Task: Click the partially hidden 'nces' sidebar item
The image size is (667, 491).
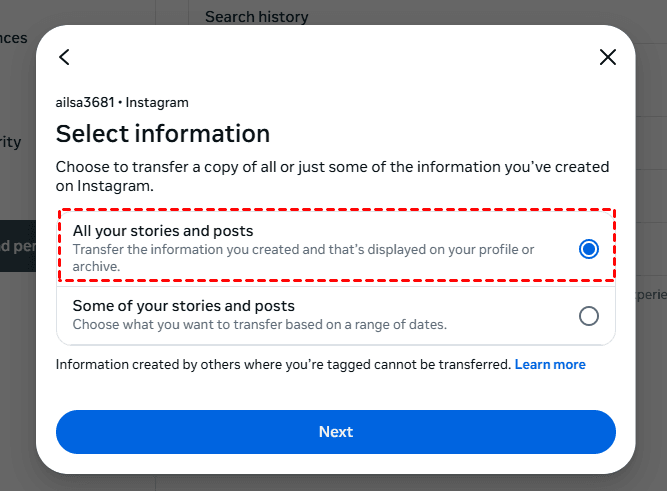Action: 14,38
